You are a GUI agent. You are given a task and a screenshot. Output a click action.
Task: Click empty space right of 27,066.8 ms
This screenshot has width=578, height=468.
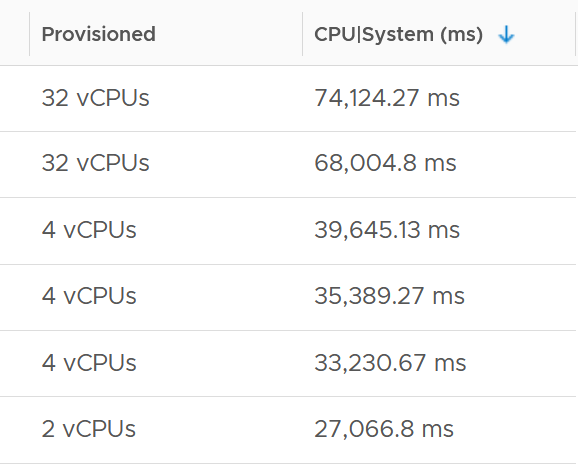[515, 429]
